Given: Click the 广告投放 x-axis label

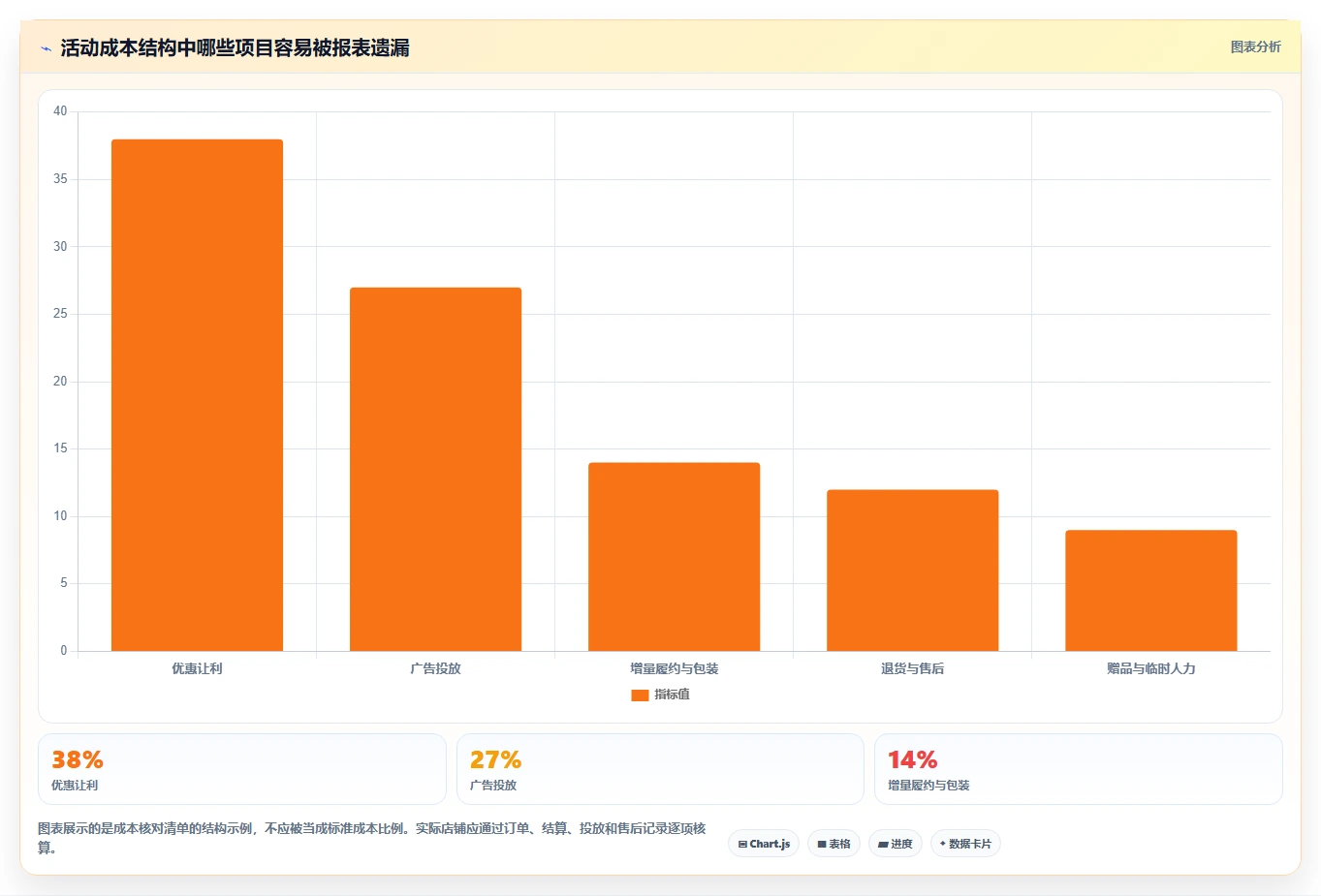Looking at the screenshot, I should pos(435,668).
